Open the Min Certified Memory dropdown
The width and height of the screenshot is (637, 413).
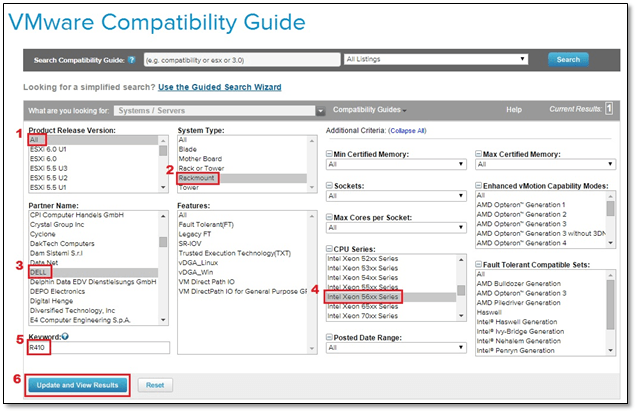(x=396, y=164)
